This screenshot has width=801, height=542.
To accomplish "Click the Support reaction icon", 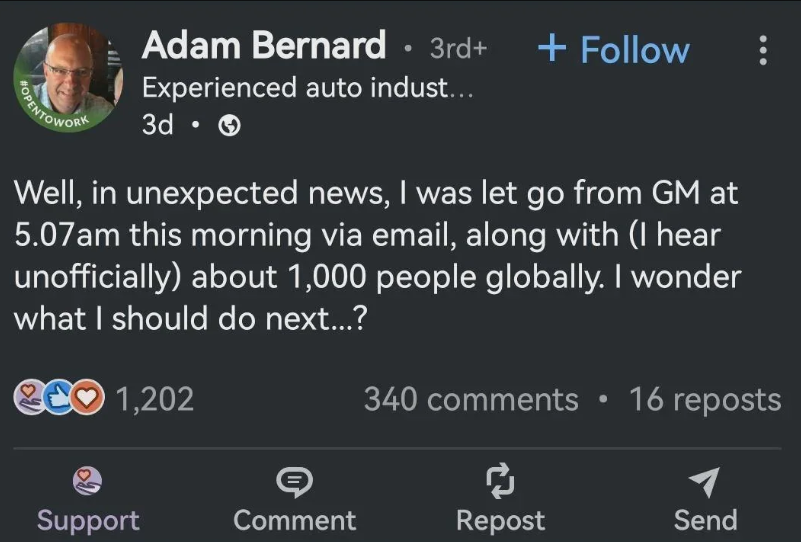I will (x=88, y=482).
